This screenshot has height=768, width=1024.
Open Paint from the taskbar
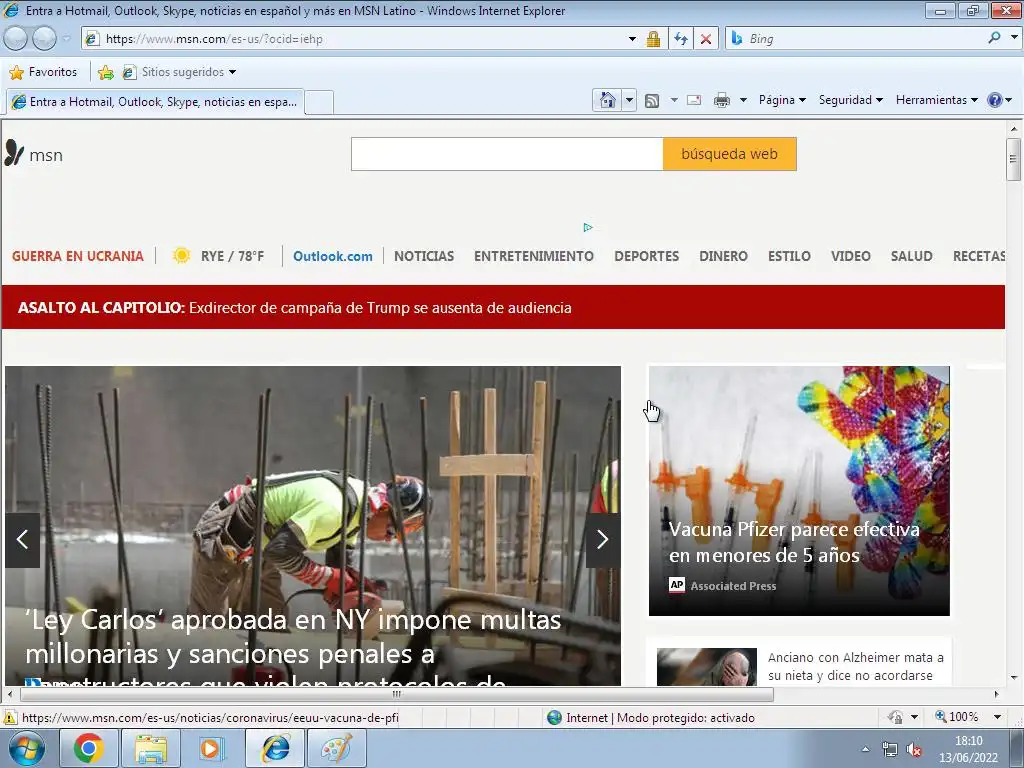(x=337, y=748)
